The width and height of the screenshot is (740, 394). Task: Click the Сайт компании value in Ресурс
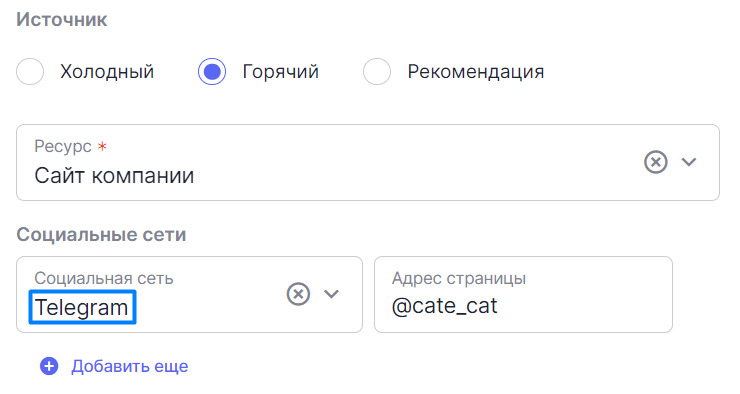click(114, 176)
